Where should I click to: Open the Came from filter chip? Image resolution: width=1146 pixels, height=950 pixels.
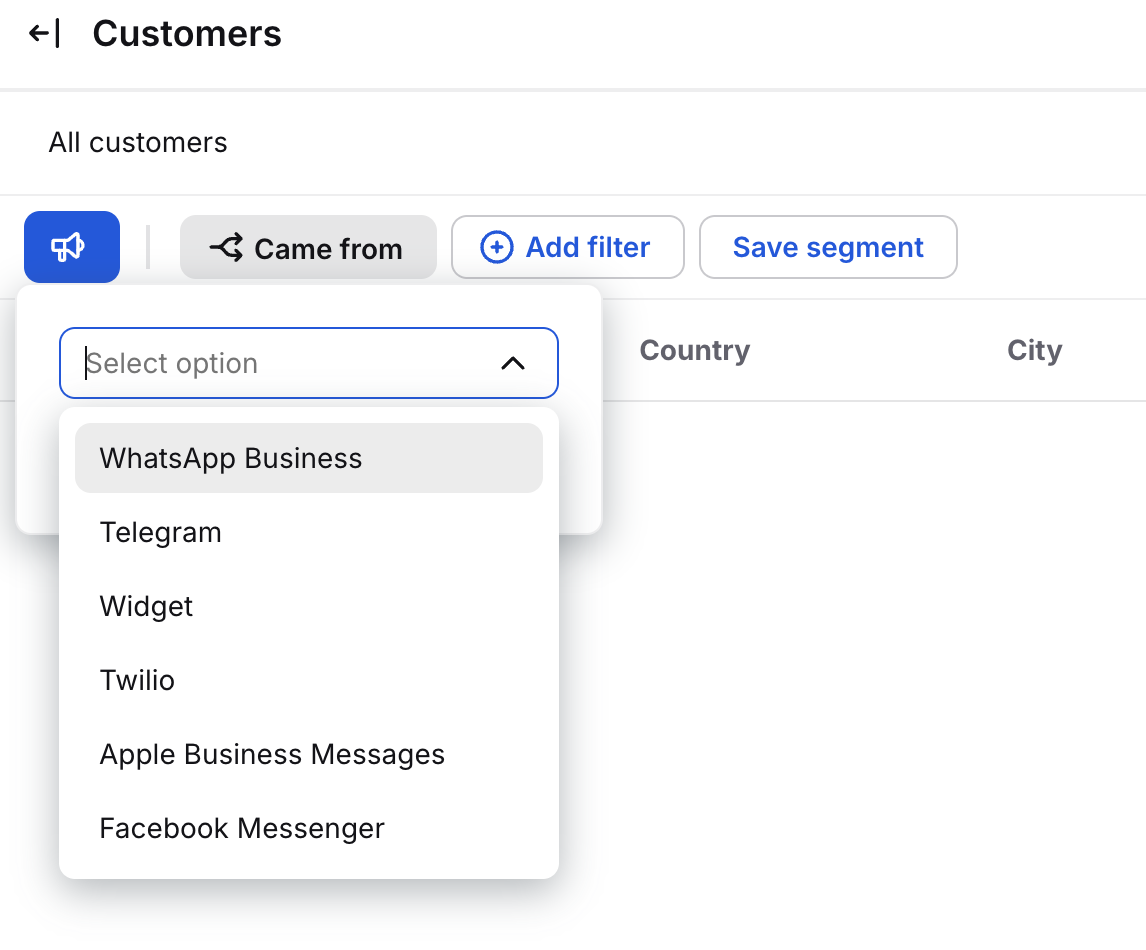coord(308,248)
